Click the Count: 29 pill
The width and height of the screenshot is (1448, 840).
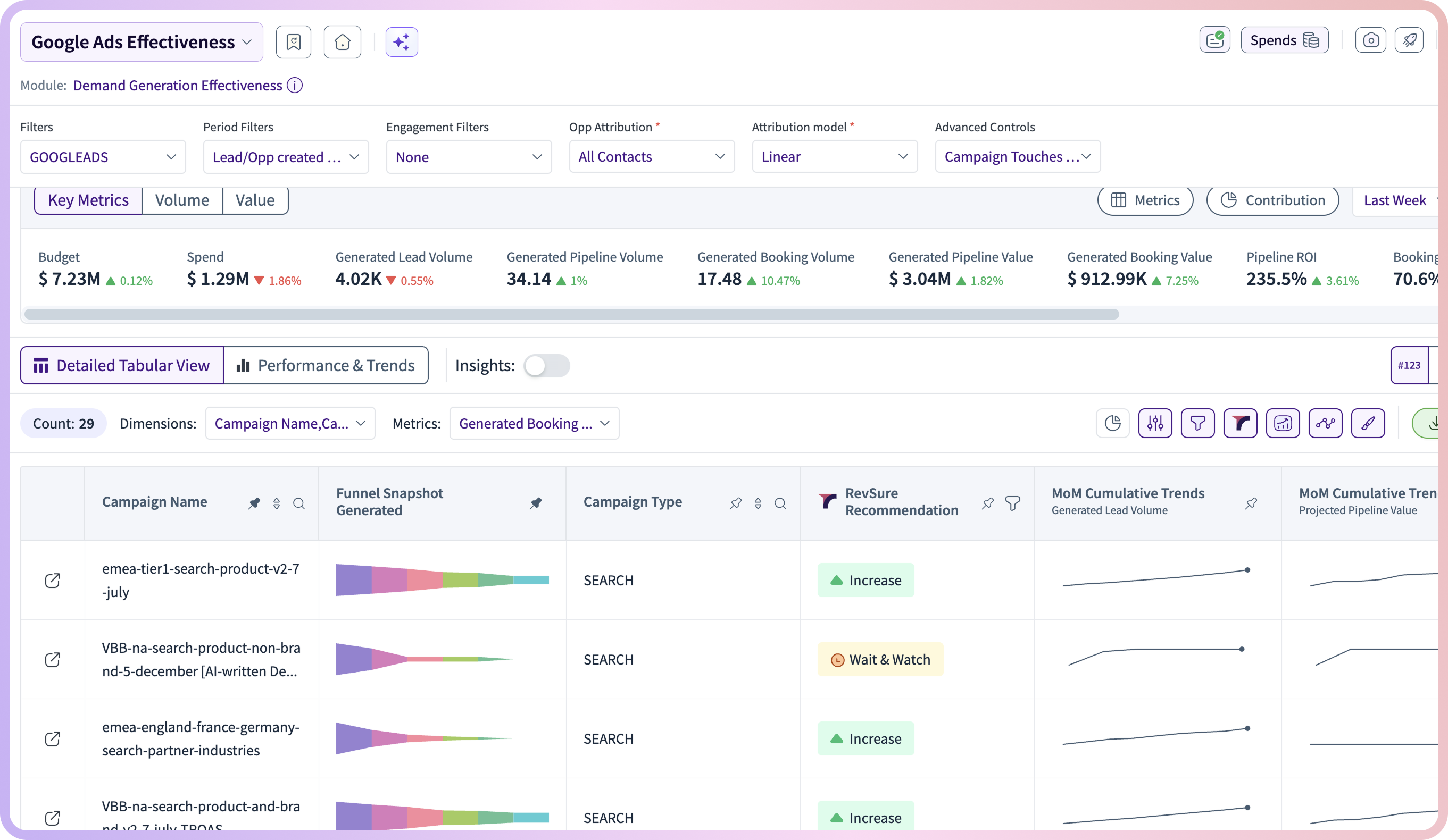(x=63, y=423)
